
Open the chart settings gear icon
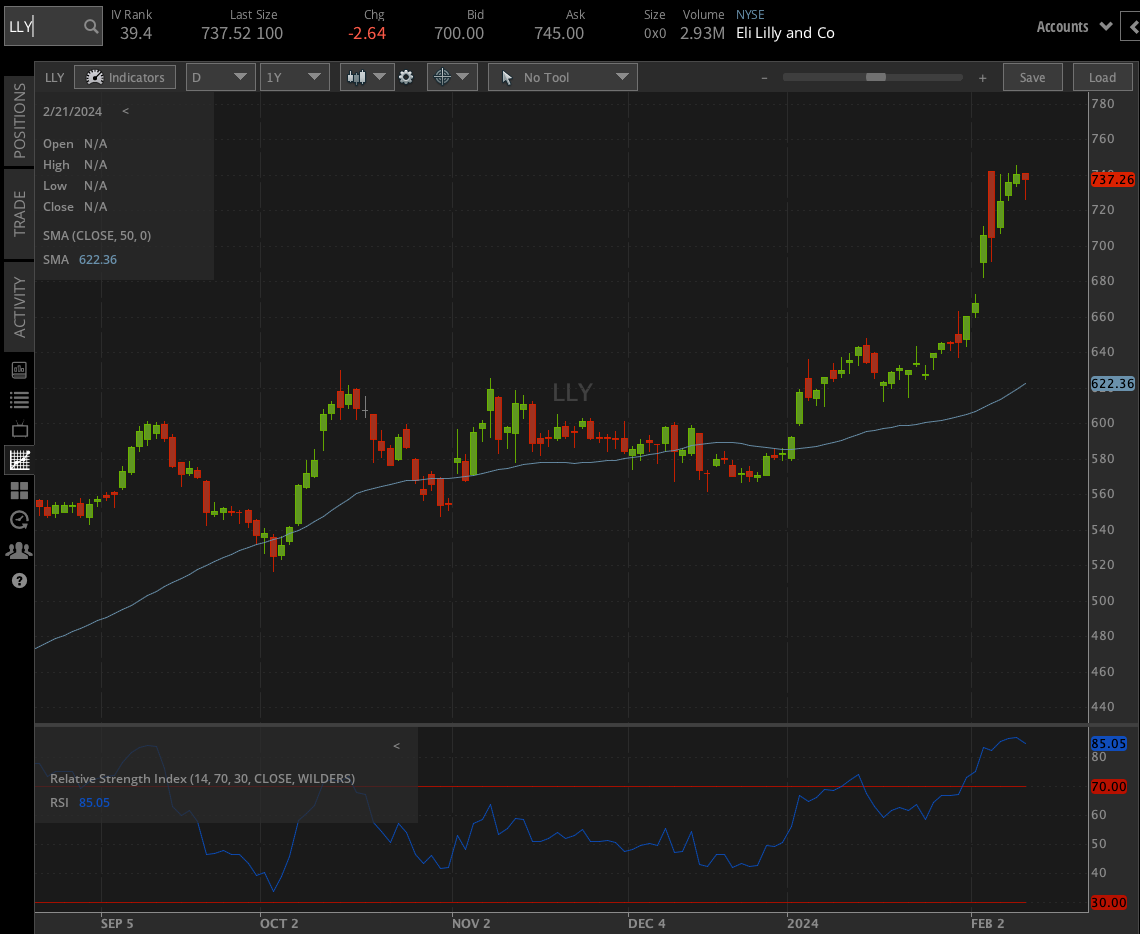[408, 77]
